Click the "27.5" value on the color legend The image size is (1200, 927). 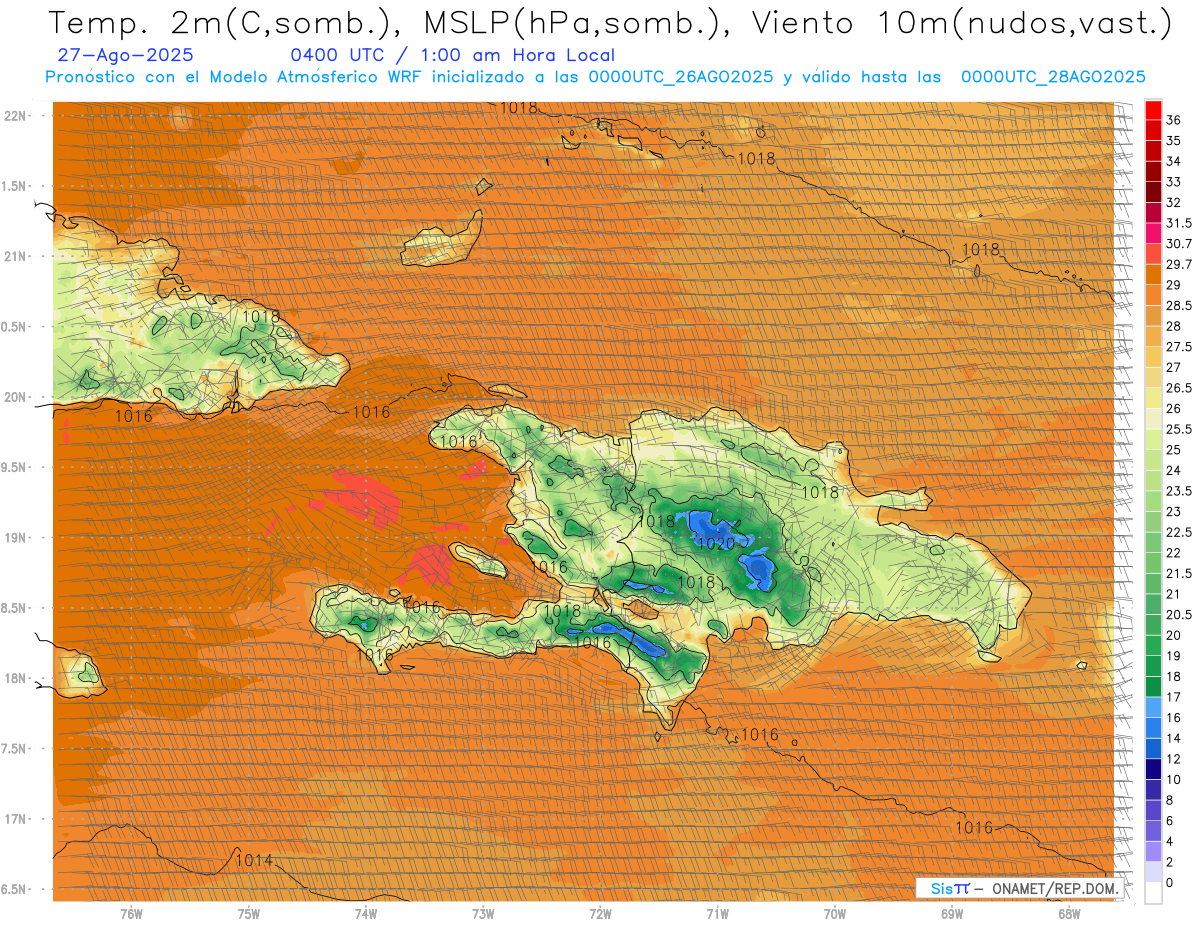(x=1179, y=347)
